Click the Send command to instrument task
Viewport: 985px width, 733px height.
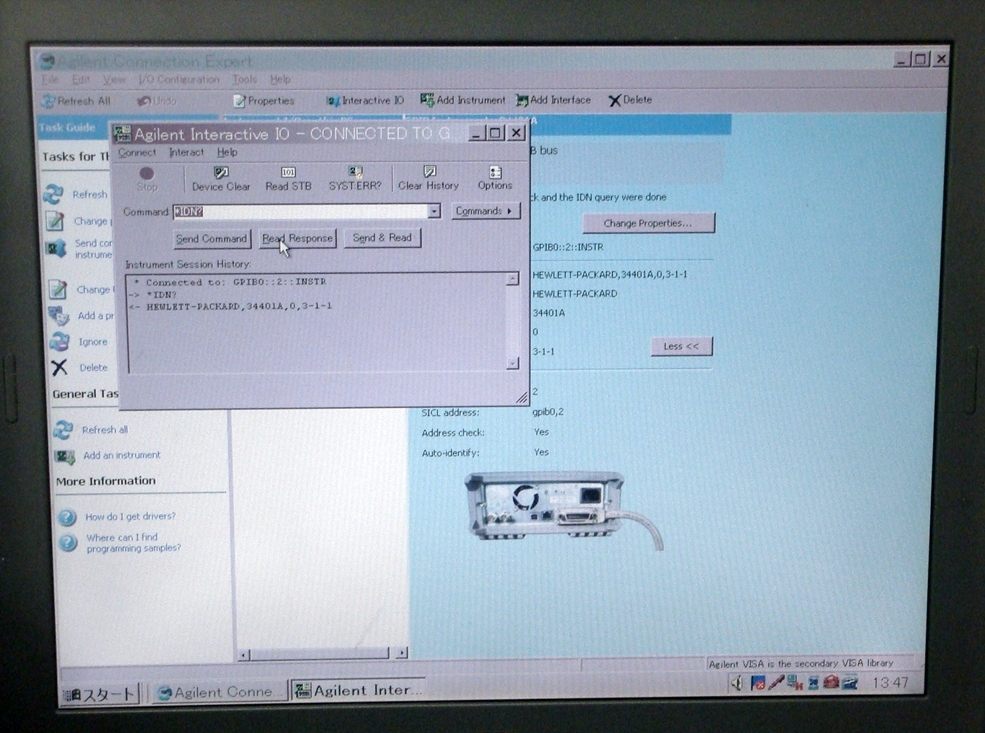tap(80, 249)
